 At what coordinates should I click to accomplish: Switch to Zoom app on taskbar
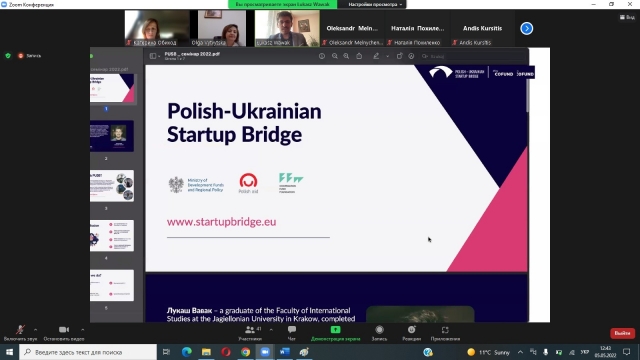pyautogui.click(x=265, y=352)
